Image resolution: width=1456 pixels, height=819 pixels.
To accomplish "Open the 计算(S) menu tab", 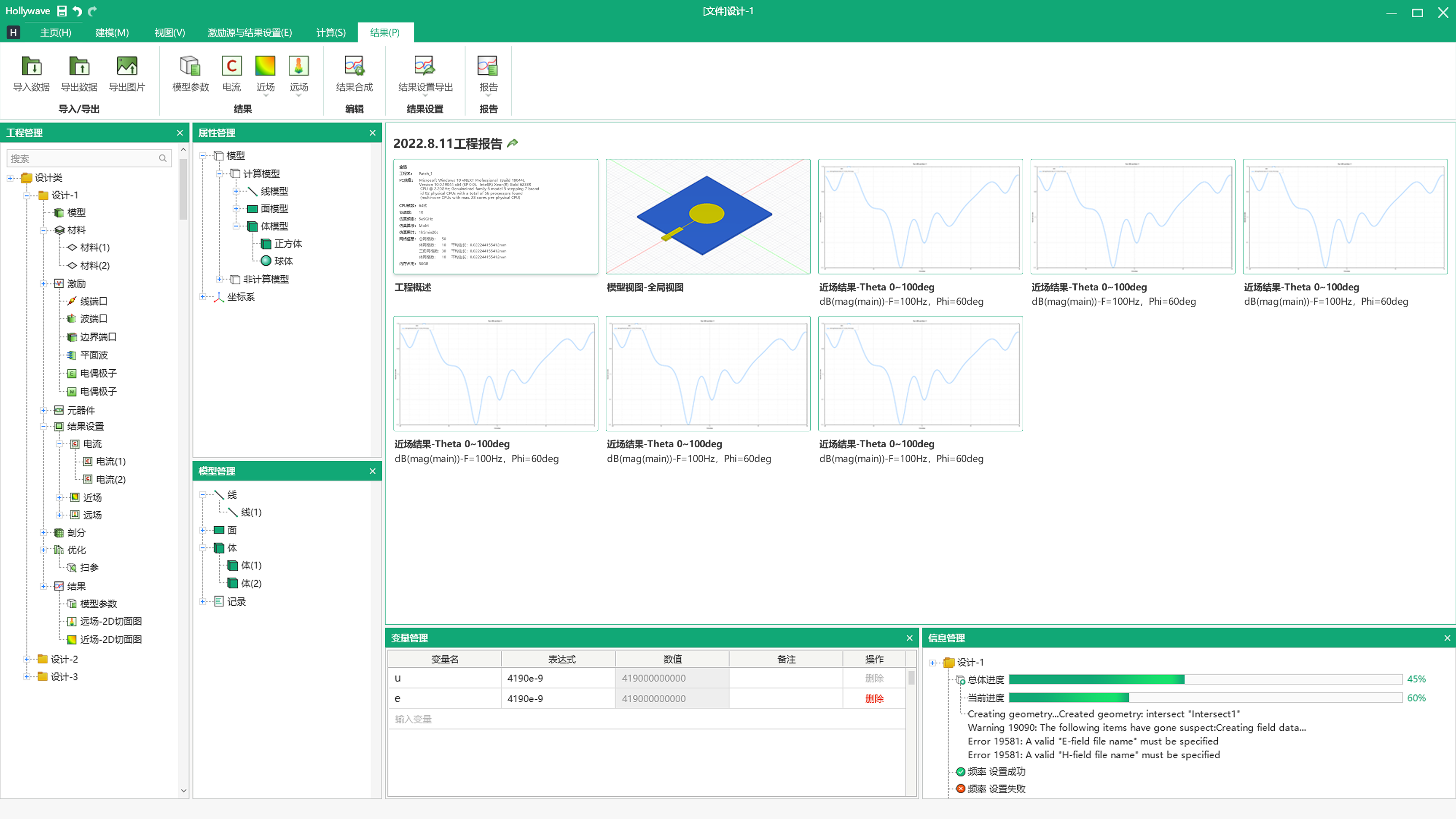I will coord(330,32).
